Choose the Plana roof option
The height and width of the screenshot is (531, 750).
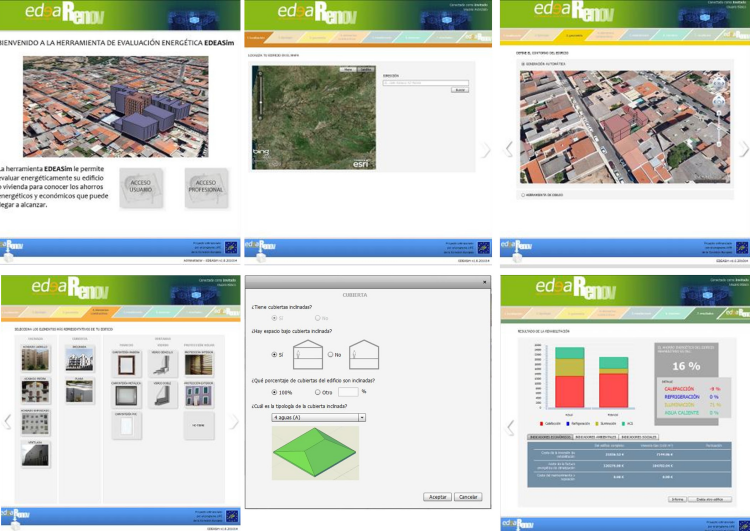[79, 391]
